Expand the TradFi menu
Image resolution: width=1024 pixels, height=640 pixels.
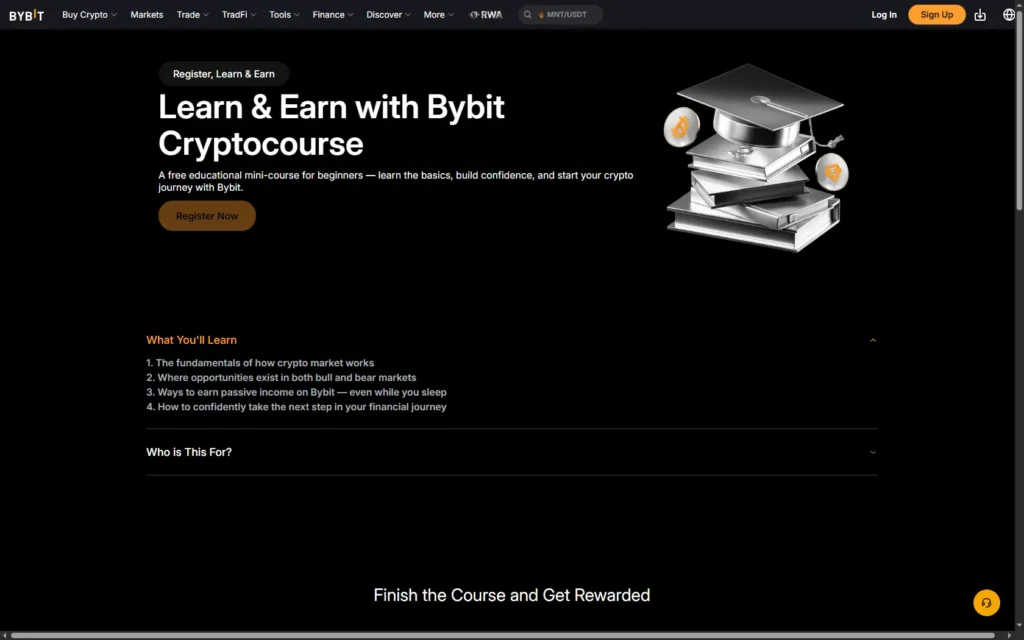pos(239,14)
